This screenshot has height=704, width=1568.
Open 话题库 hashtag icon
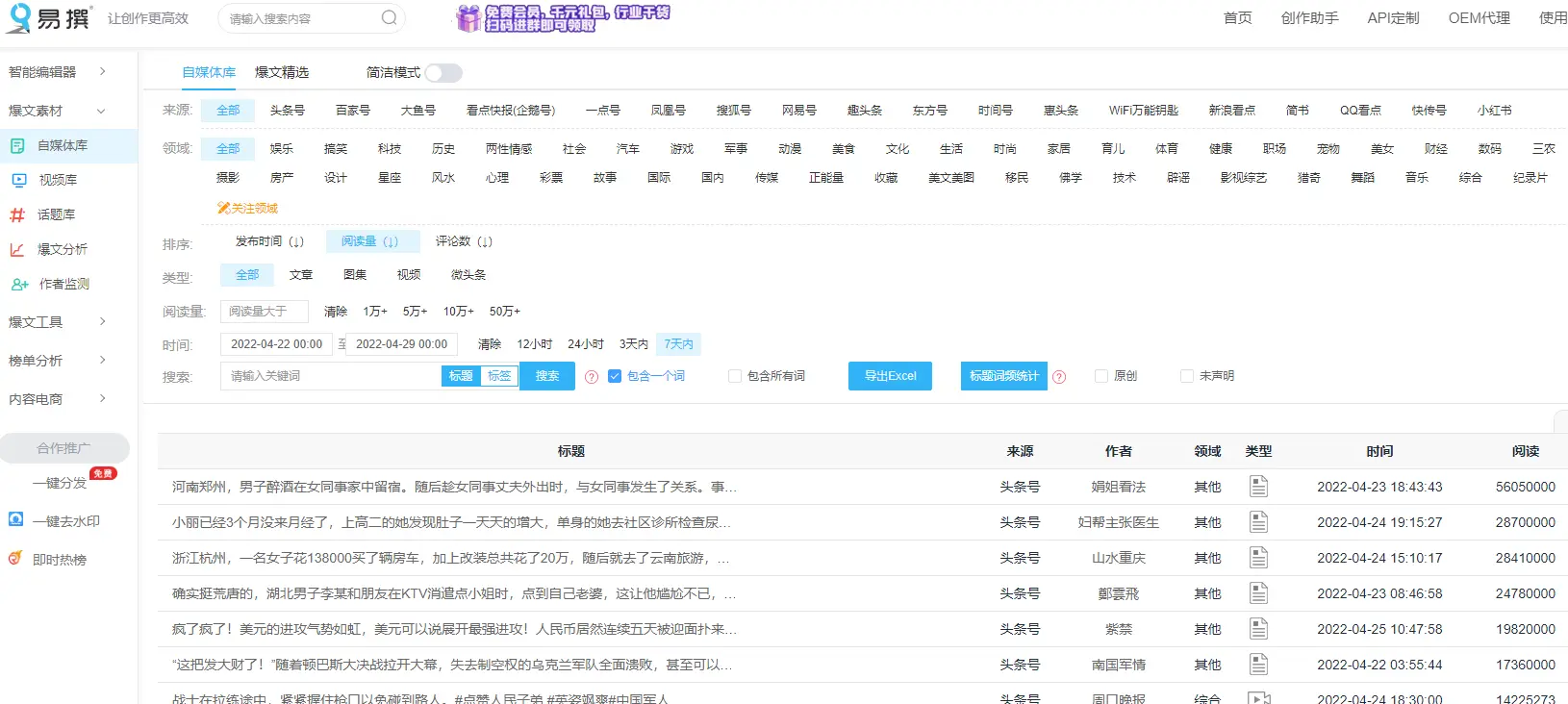[x=17, y=214]
